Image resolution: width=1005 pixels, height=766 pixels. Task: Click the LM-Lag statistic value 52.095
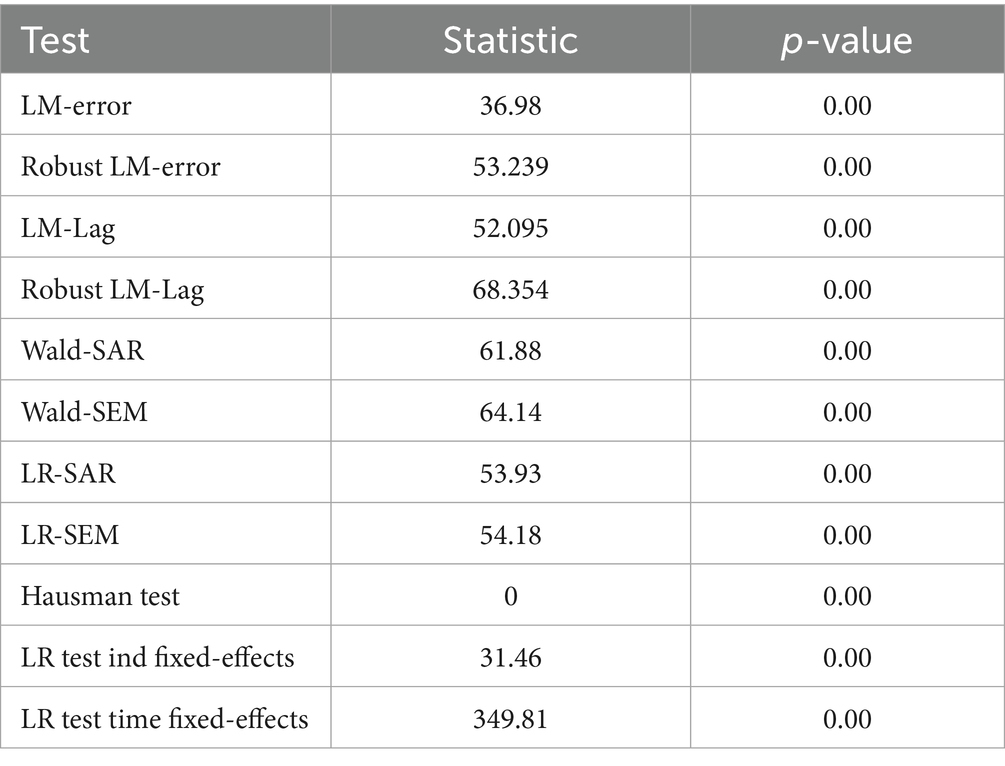pos(510,228)
